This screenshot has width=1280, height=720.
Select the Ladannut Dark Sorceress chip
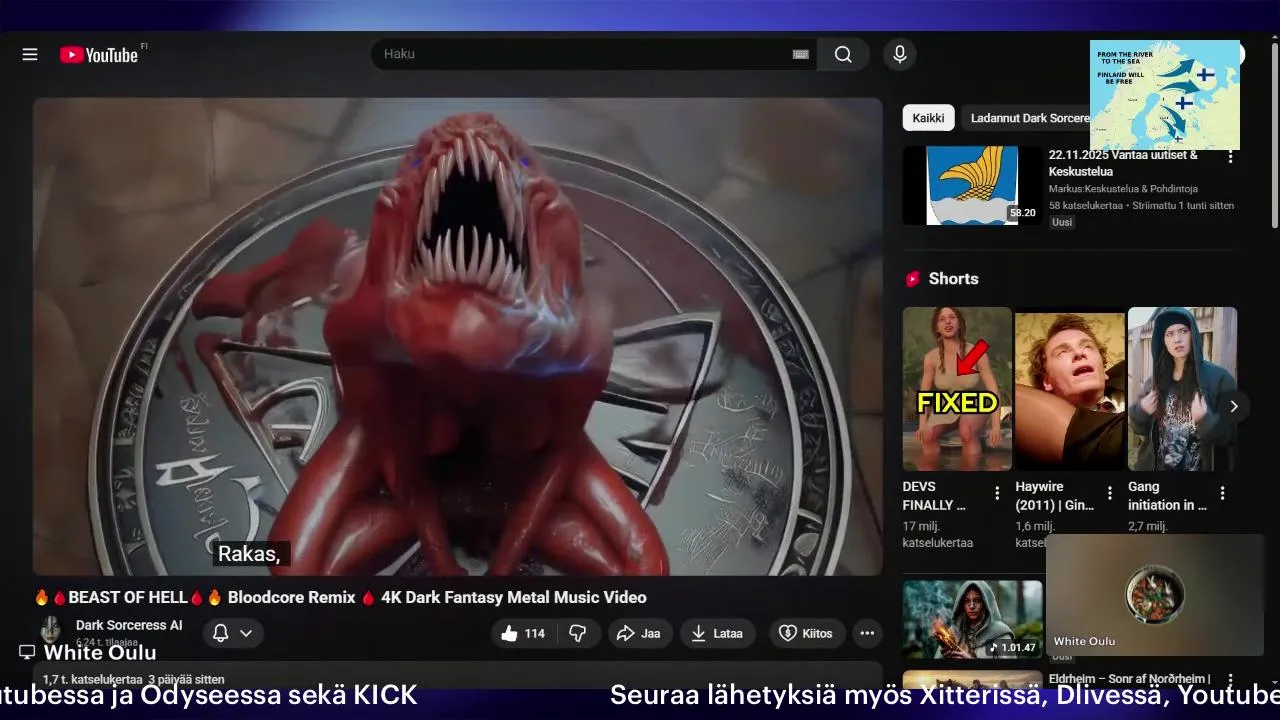point(1028,118)
